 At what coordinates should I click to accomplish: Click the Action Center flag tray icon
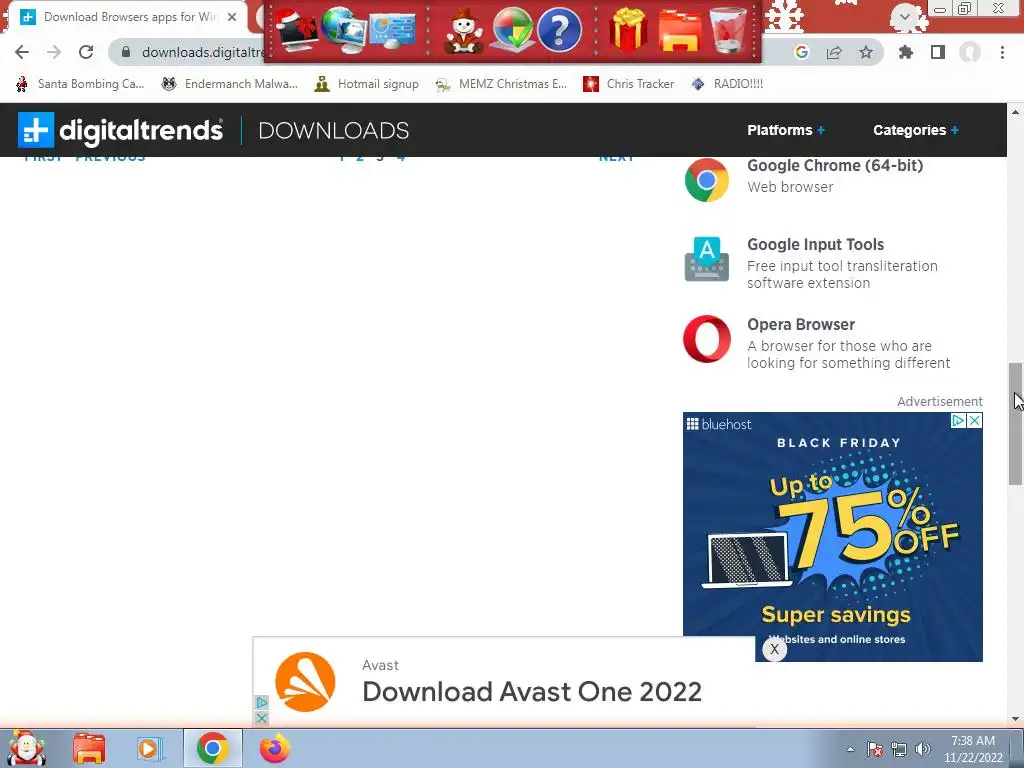(875, 749)
